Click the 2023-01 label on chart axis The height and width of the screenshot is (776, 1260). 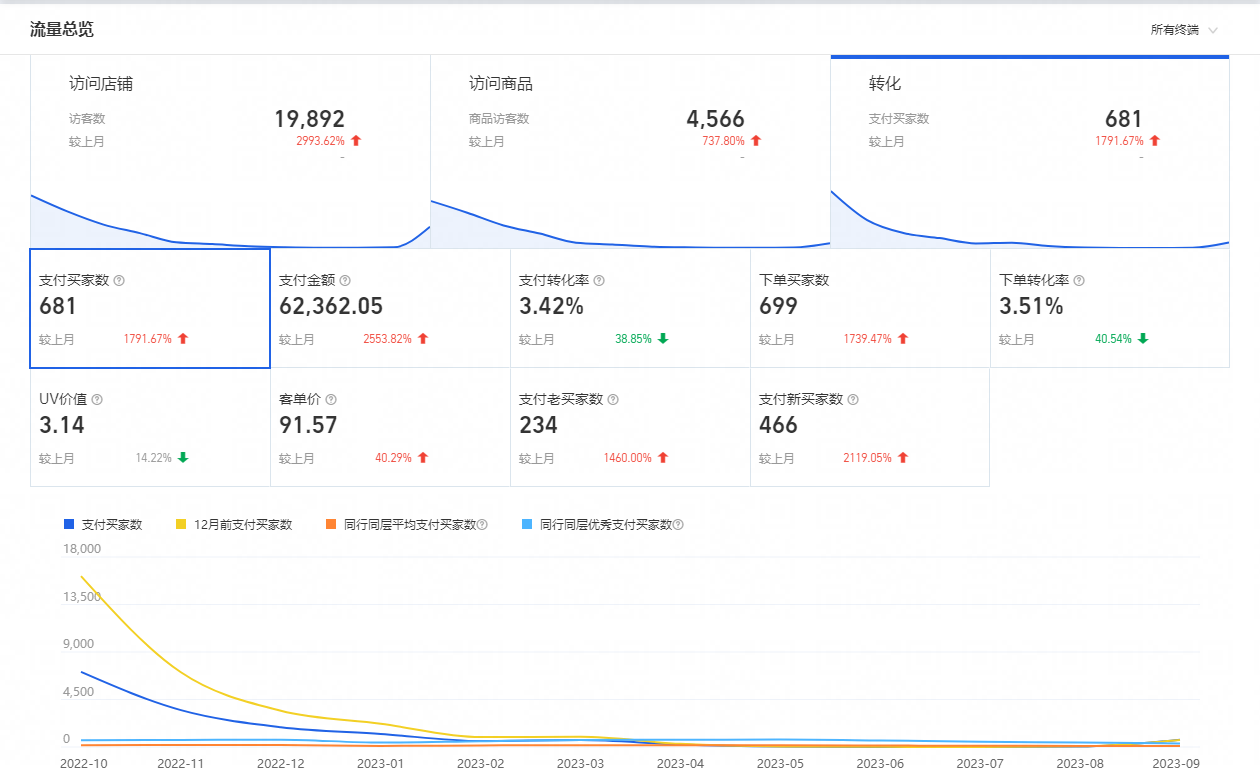coord(379,763)
